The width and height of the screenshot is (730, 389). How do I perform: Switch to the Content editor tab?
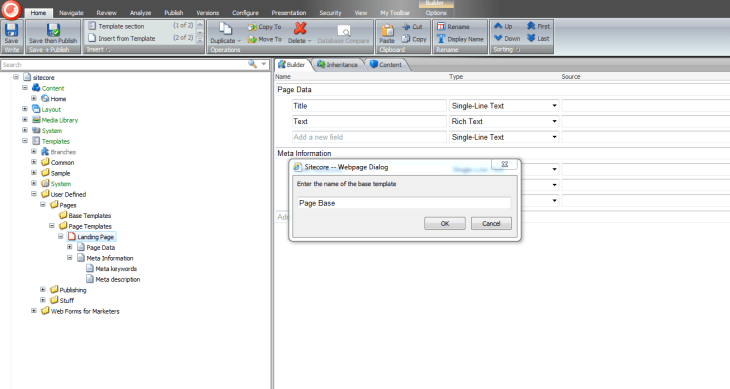point(386,65)
